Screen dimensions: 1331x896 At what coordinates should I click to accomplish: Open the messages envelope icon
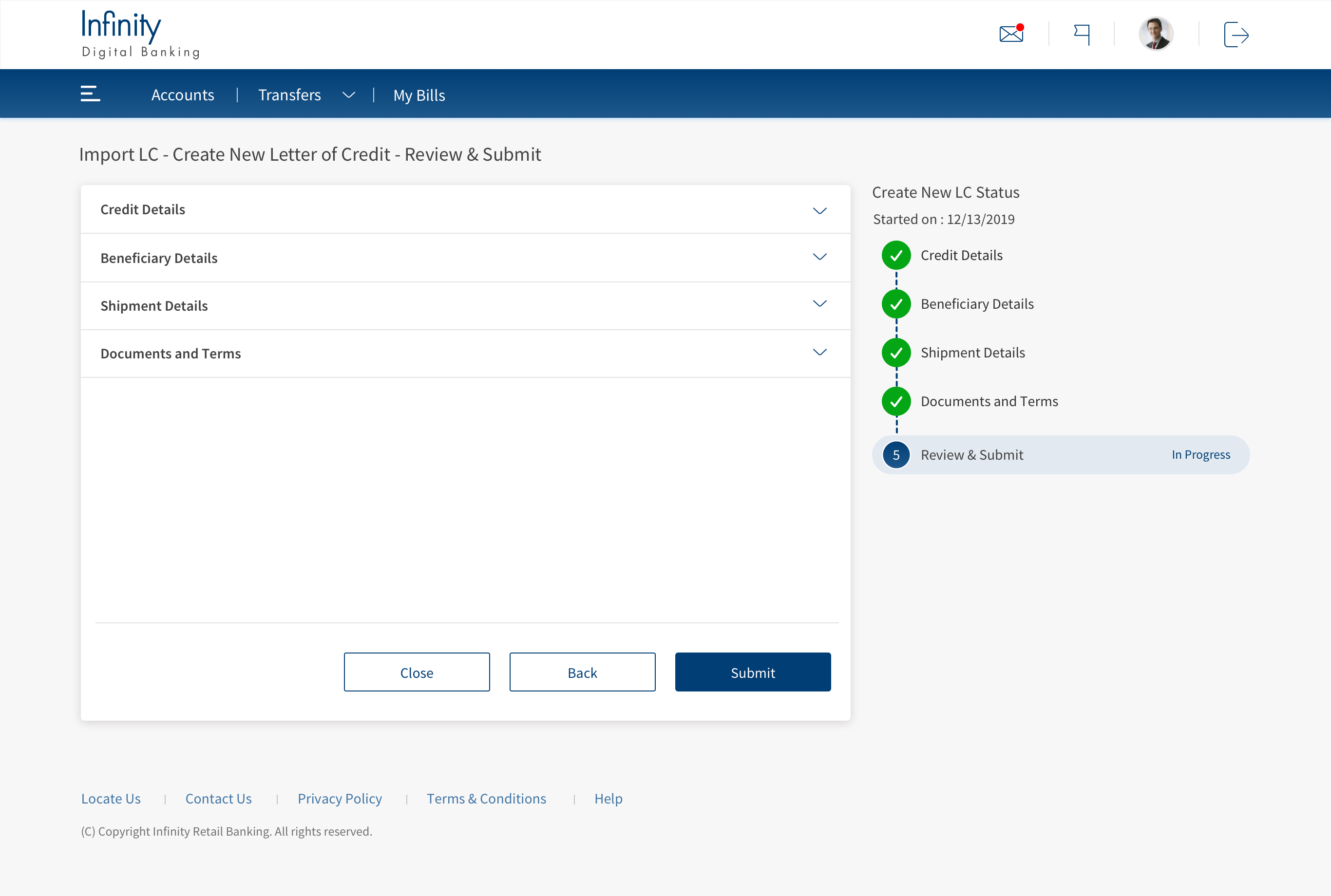click(1011, 34)
